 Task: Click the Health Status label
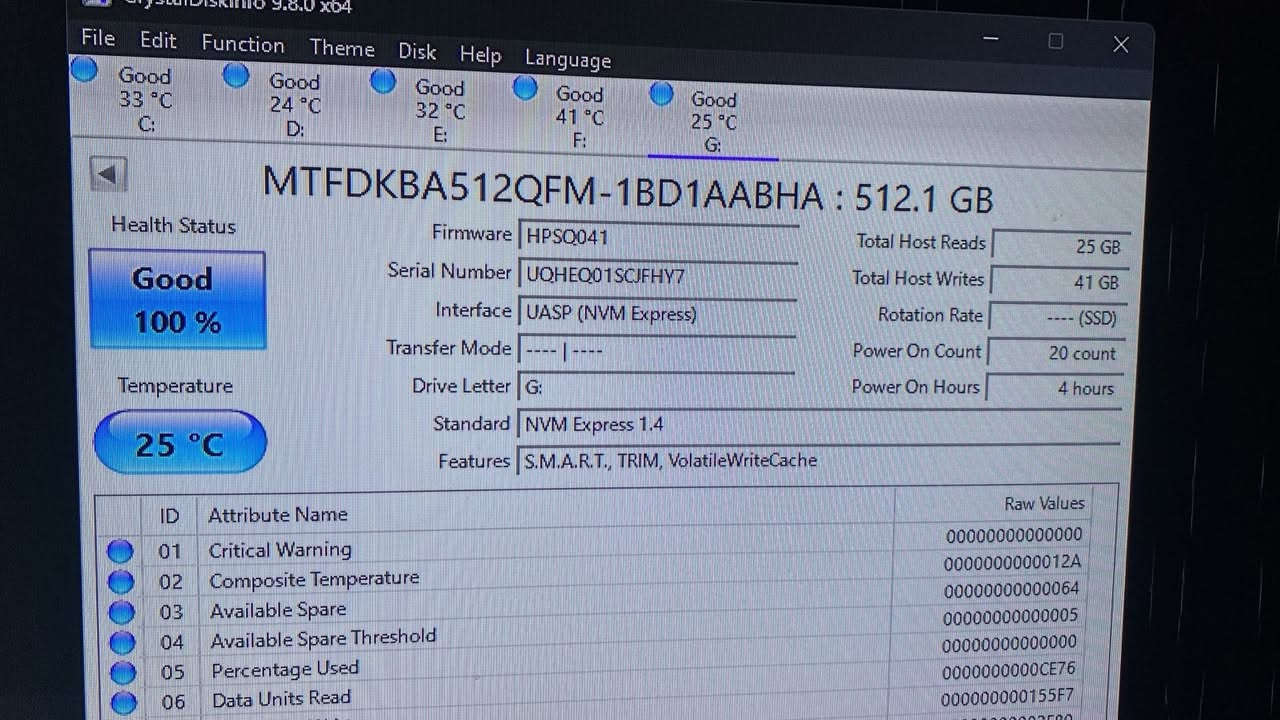(174, 226)
